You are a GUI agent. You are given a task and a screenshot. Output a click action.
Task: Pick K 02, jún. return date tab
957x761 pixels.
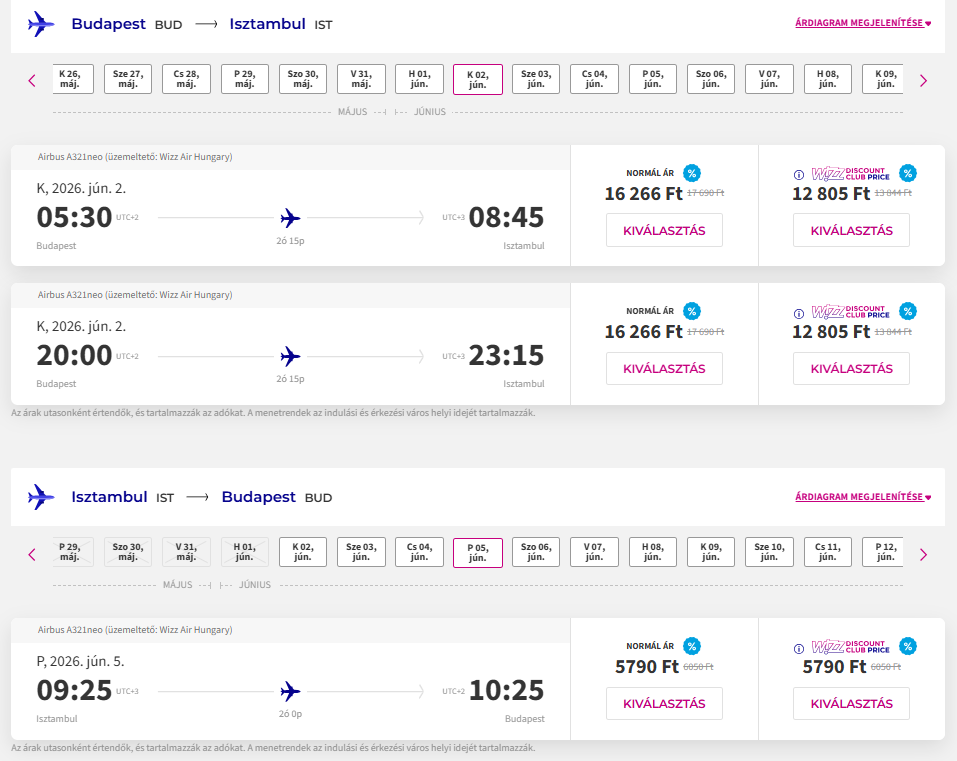point(303,552)
